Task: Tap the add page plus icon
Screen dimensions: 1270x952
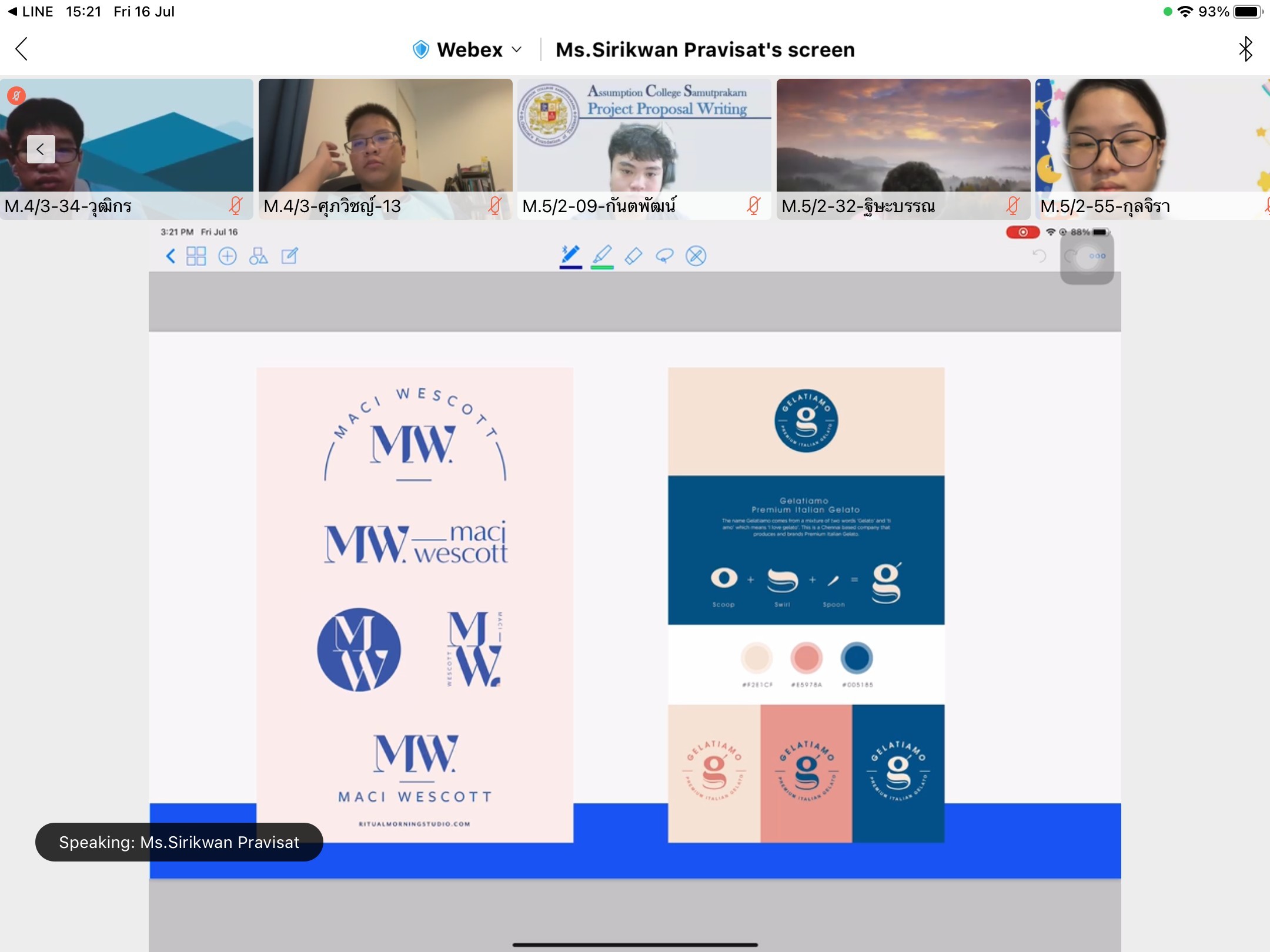Action: click(x=228, y=256)
